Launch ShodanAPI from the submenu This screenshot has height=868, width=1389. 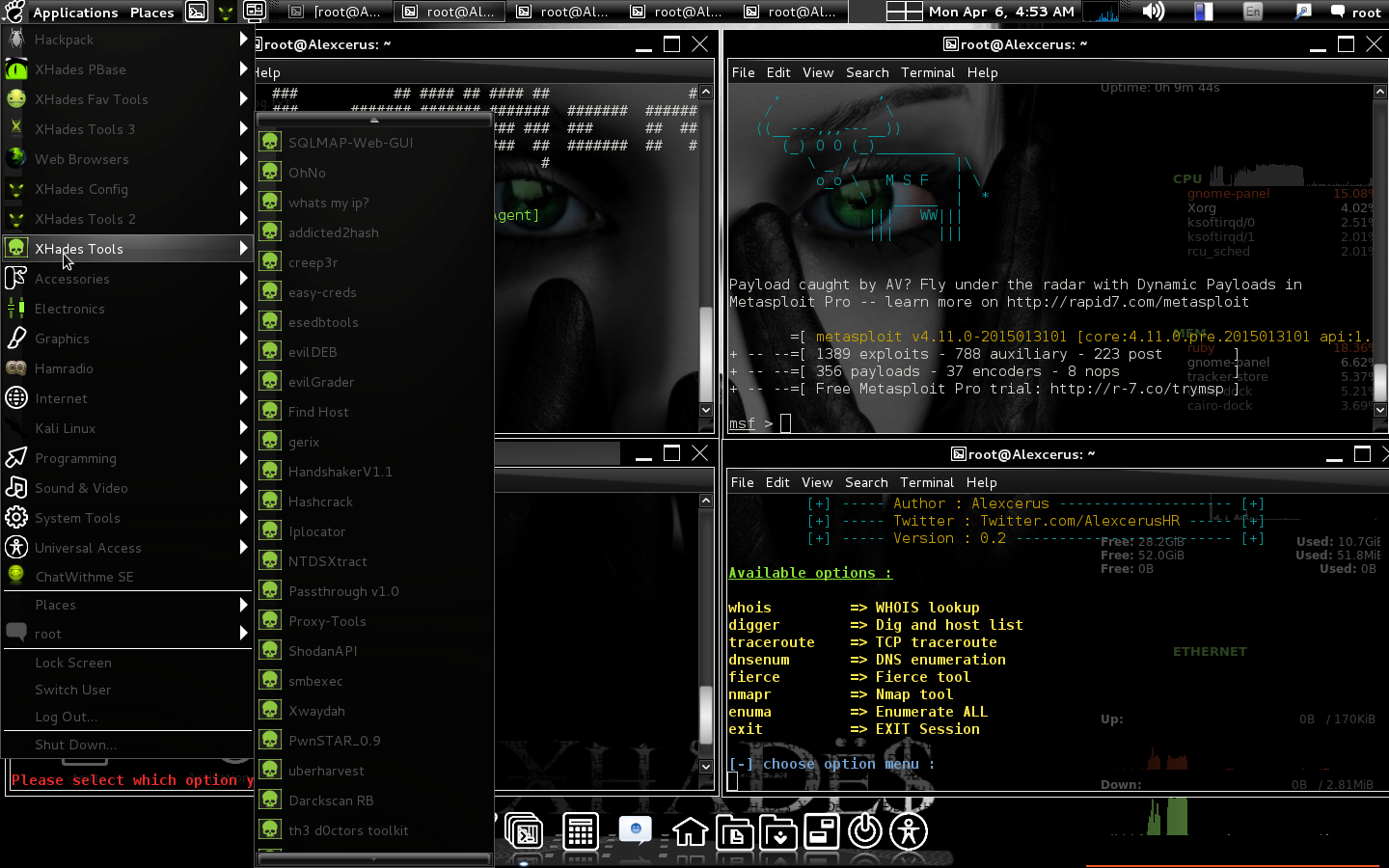pyautogui.click(x=374, y=651)
